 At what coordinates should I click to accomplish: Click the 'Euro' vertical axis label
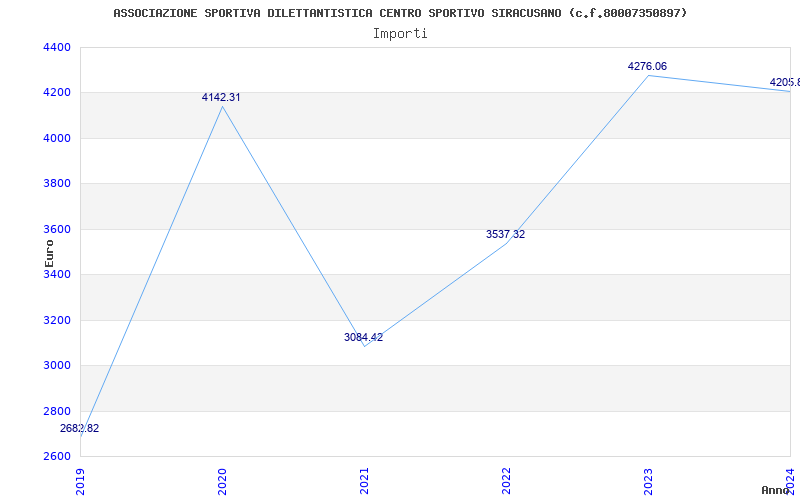pyautogui.click(x=49, y=254)
